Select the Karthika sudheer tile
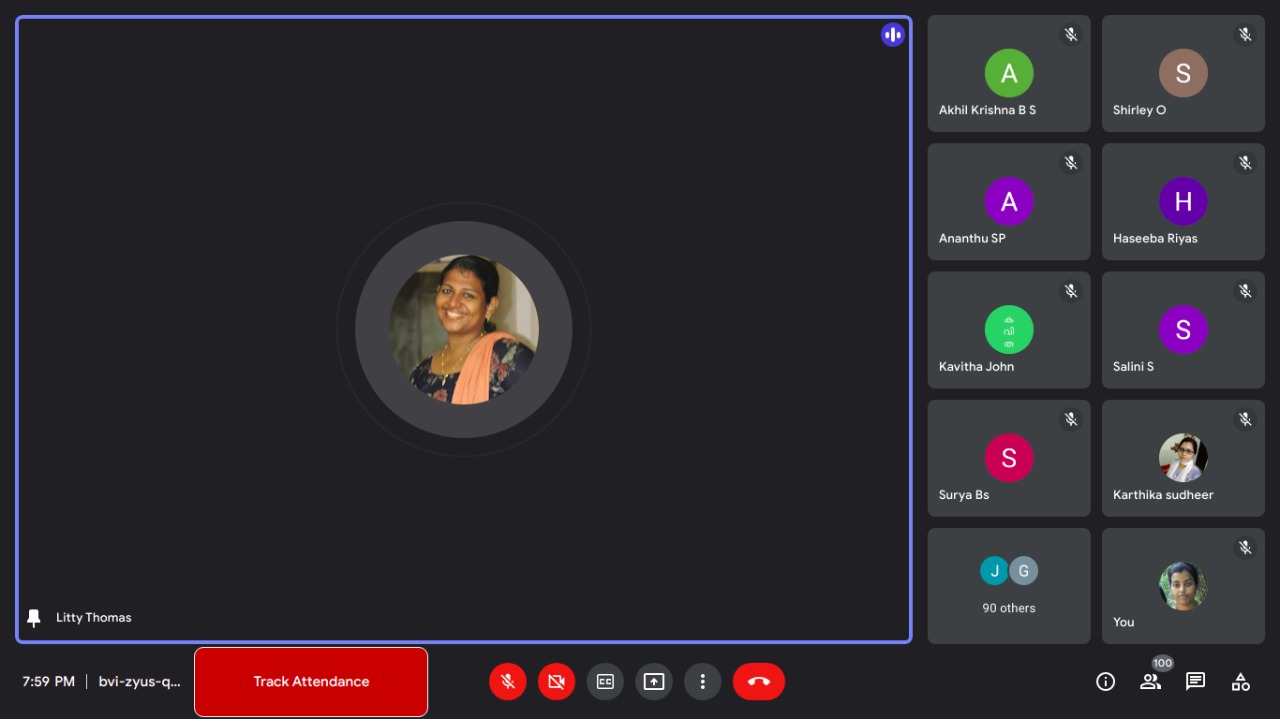 click(x=1183, y=459)
